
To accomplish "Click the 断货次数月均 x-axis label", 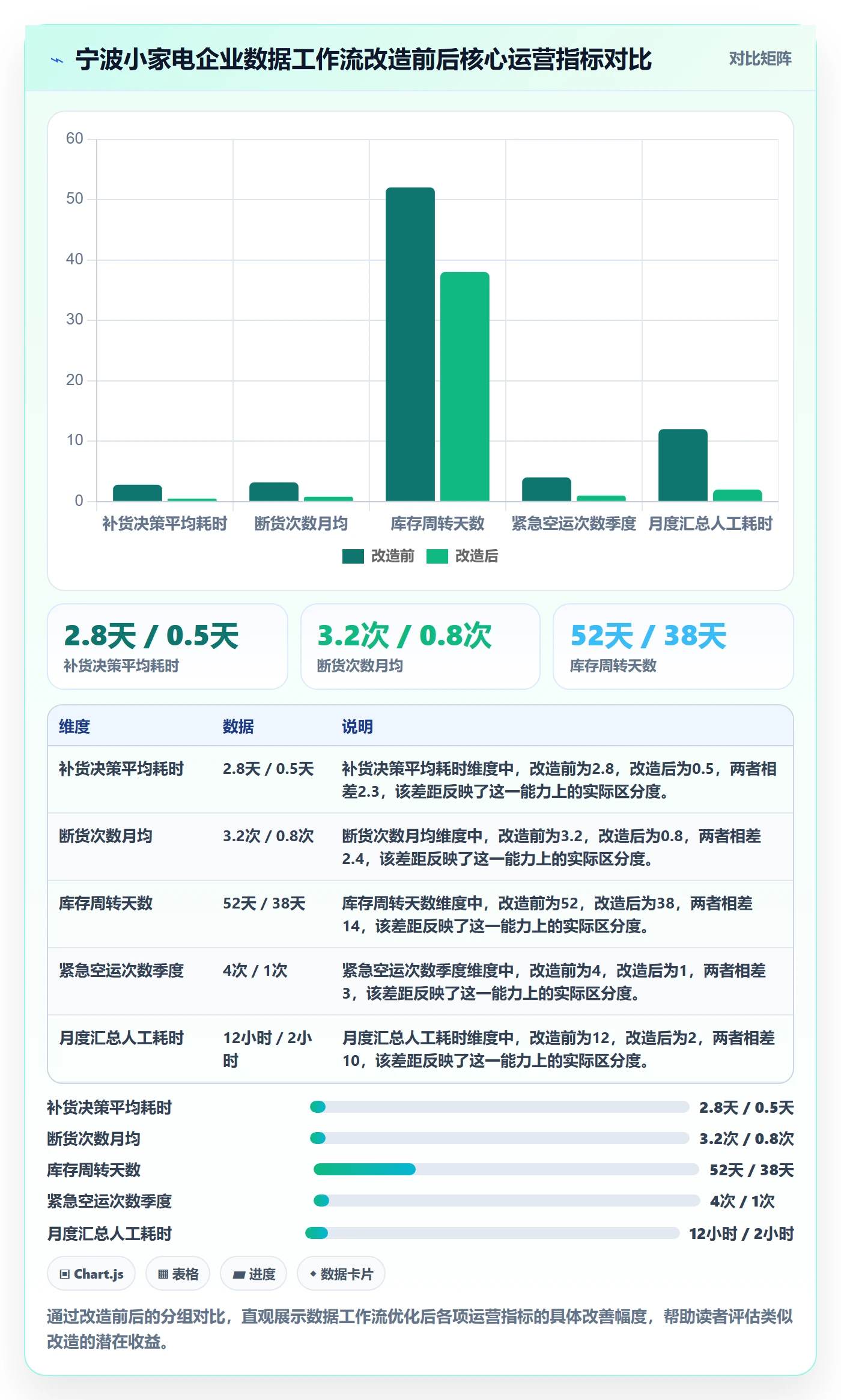I will 301,523.
